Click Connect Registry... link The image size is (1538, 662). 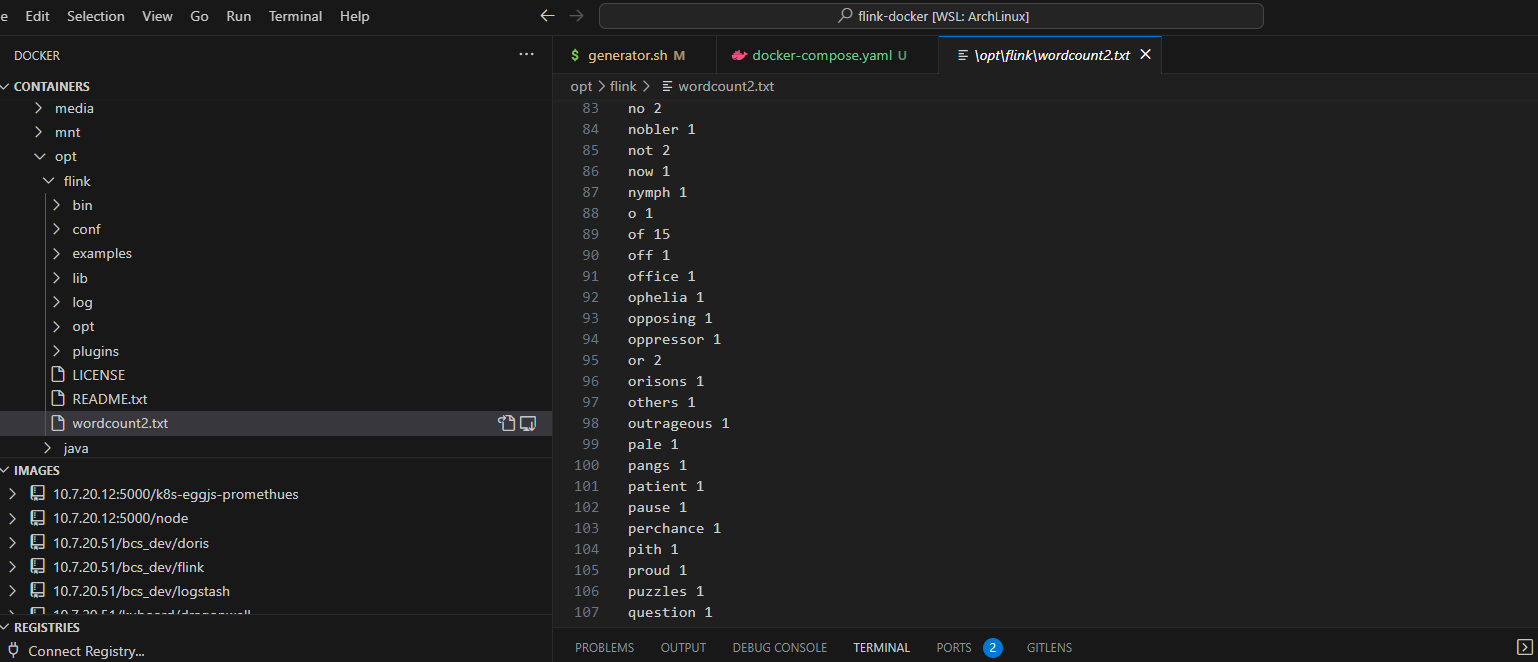tap(86, 651)
